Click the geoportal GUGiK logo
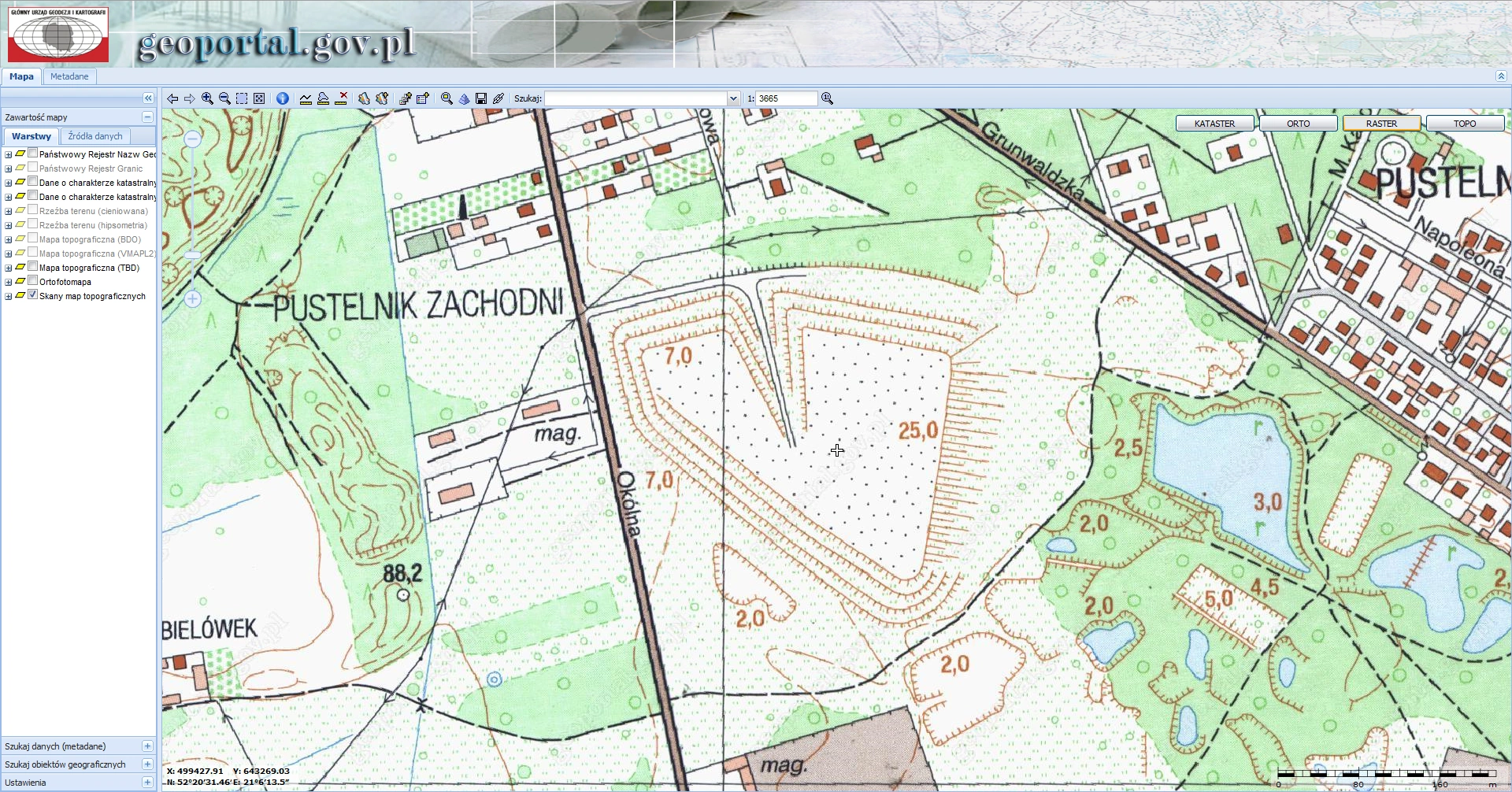Screen dimensions: 1512x792 tap(58, 35)
